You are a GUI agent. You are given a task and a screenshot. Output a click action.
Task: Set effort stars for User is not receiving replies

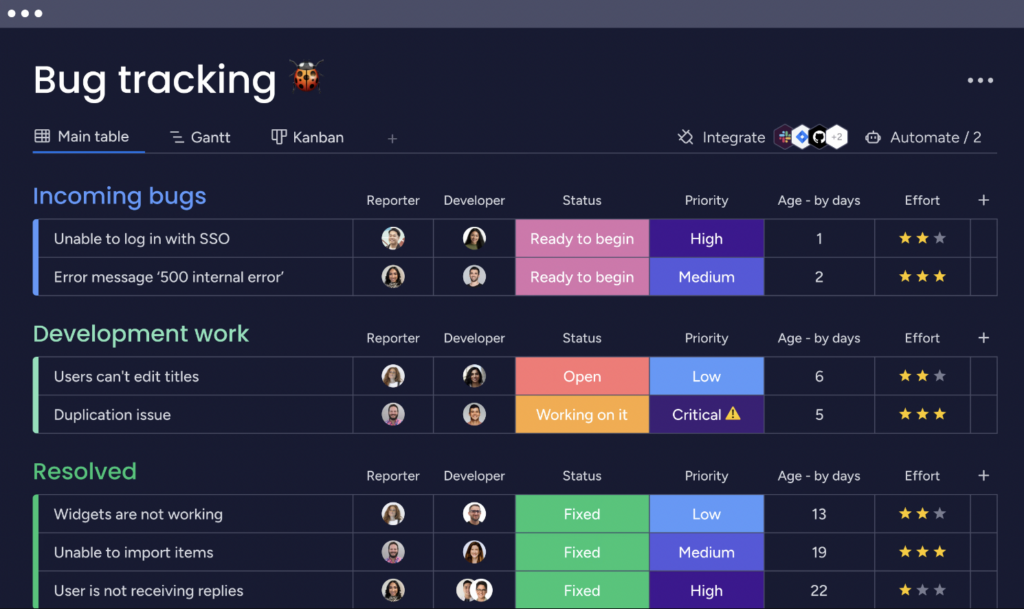[922, 591]
